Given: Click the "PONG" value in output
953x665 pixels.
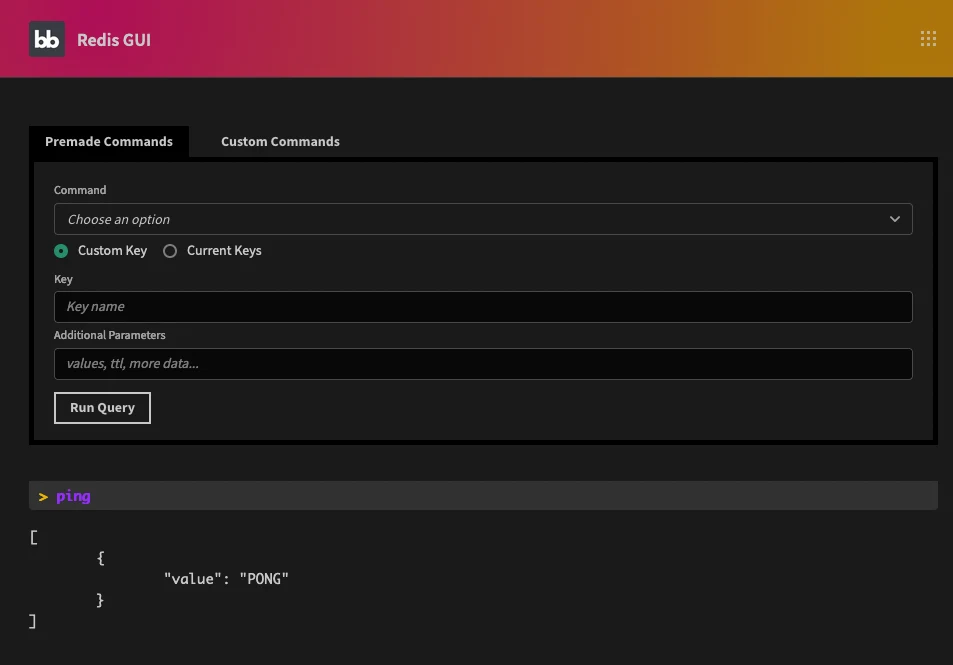Looking at the screenshot, I should [264, 579].
